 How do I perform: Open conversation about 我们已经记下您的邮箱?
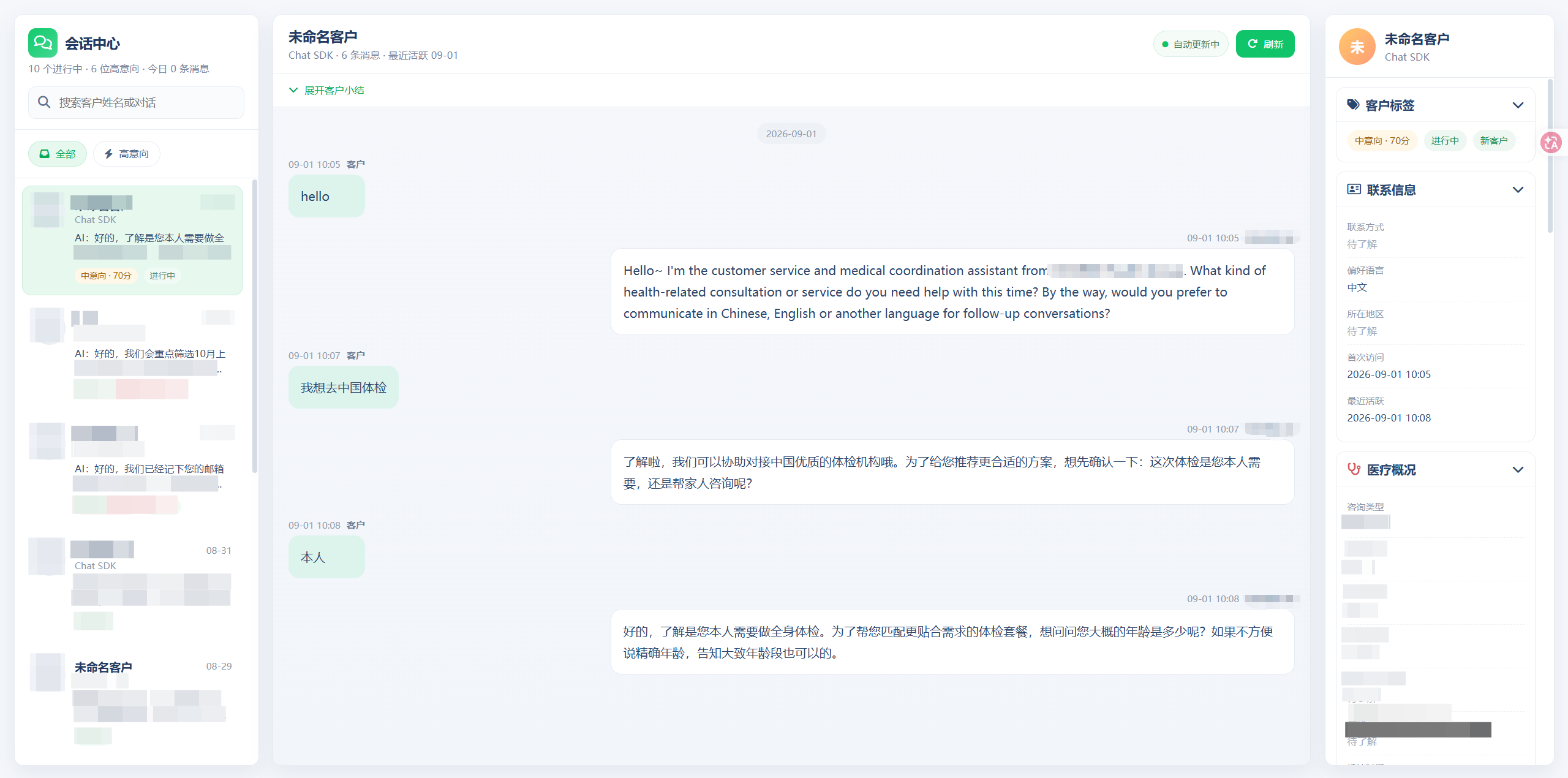pyautogui.click(x=132, y=470)
